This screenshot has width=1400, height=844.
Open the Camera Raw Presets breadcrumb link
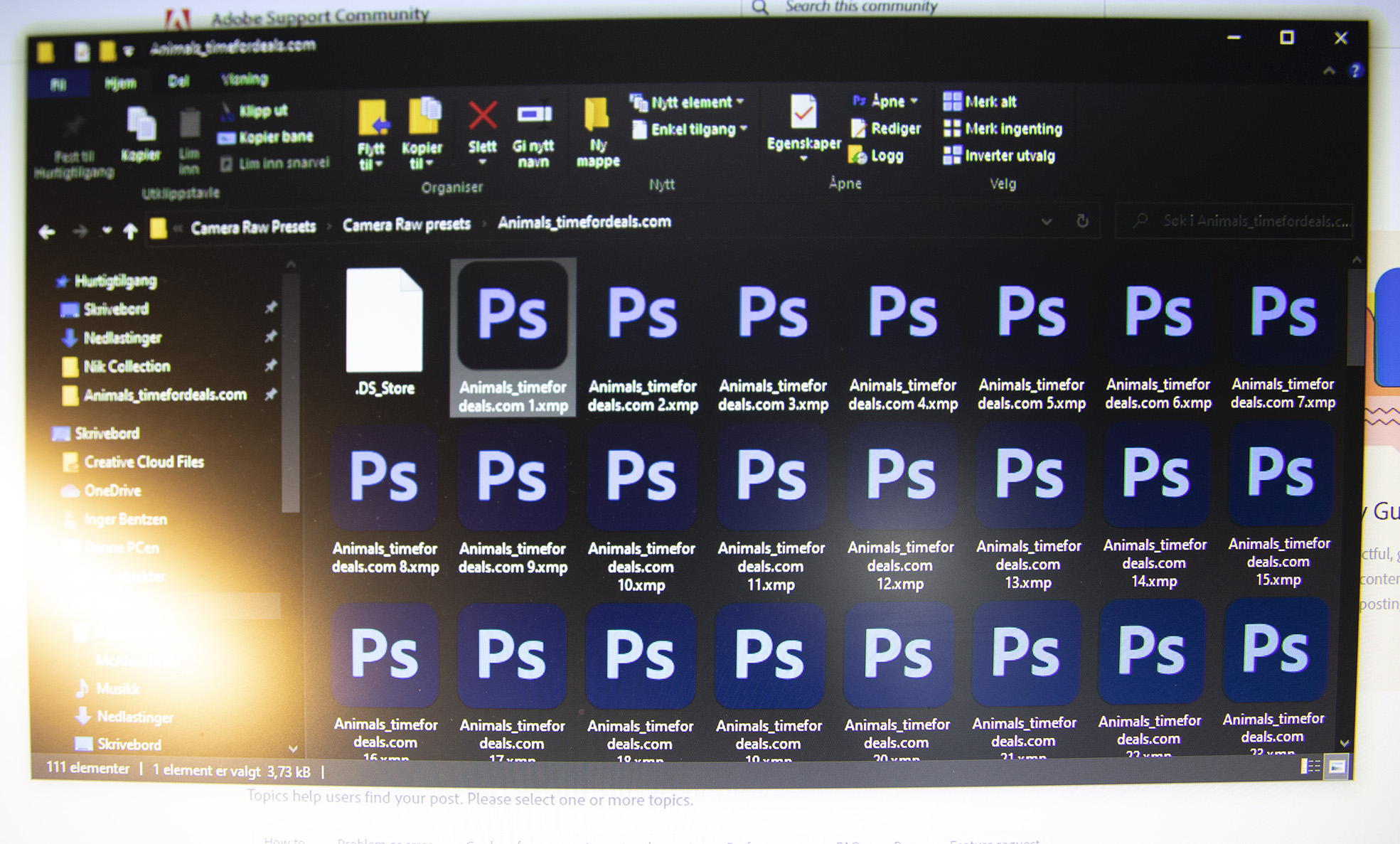point(253,226)
